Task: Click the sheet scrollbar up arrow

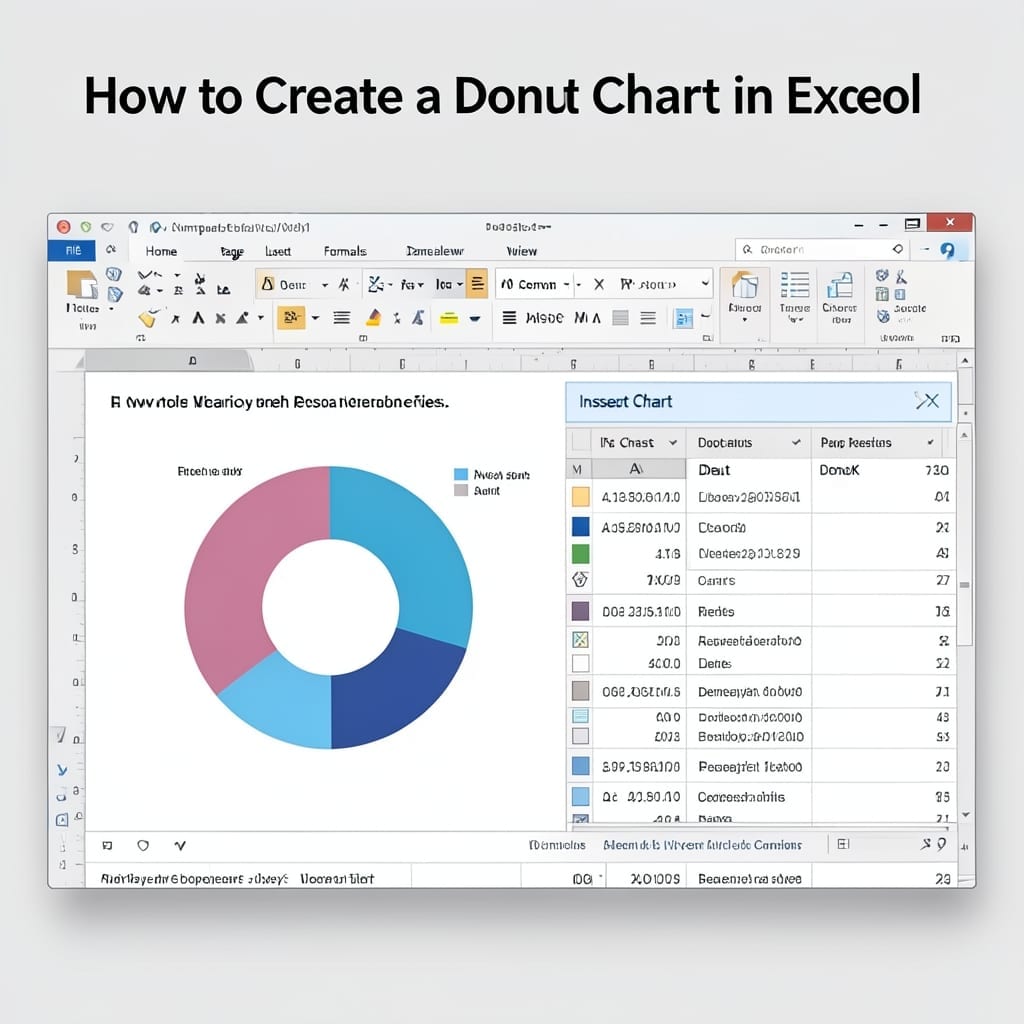Action: pyautogui.click(x=965, y=360)
